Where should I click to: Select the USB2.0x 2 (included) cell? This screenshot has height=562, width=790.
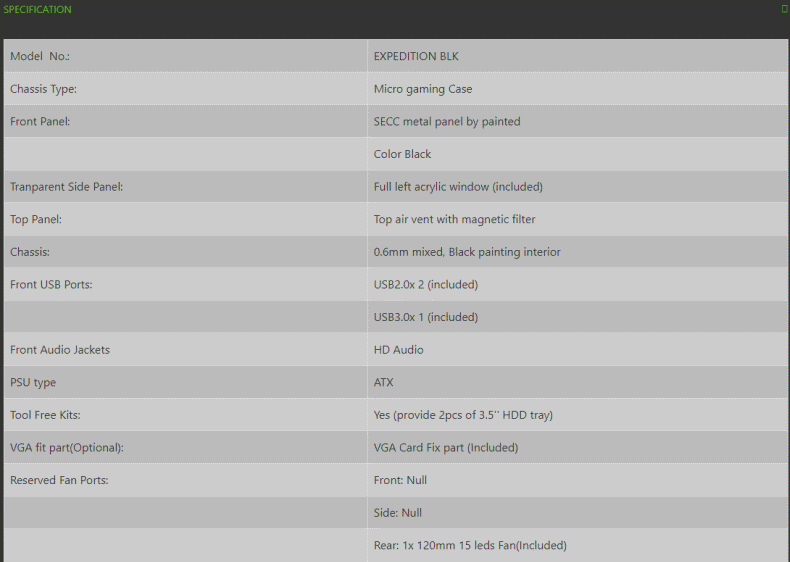pos(426,285)
